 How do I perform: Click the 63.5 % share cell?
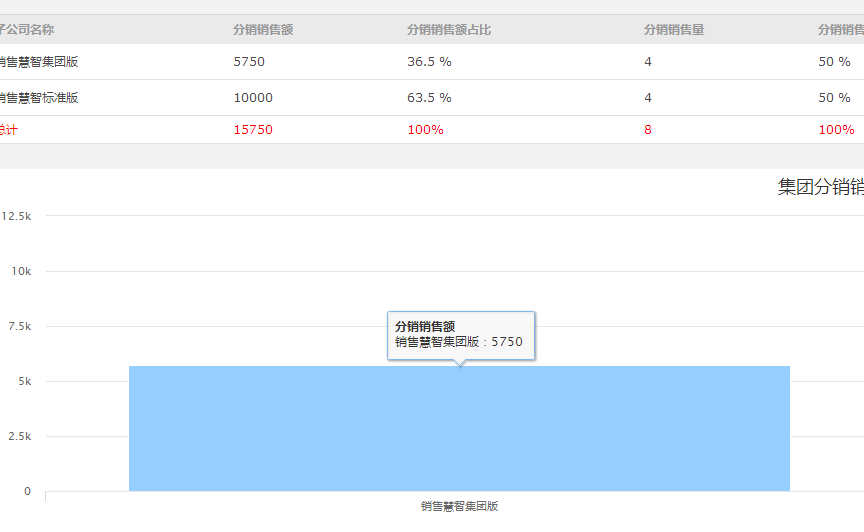[x=429, y=98]
